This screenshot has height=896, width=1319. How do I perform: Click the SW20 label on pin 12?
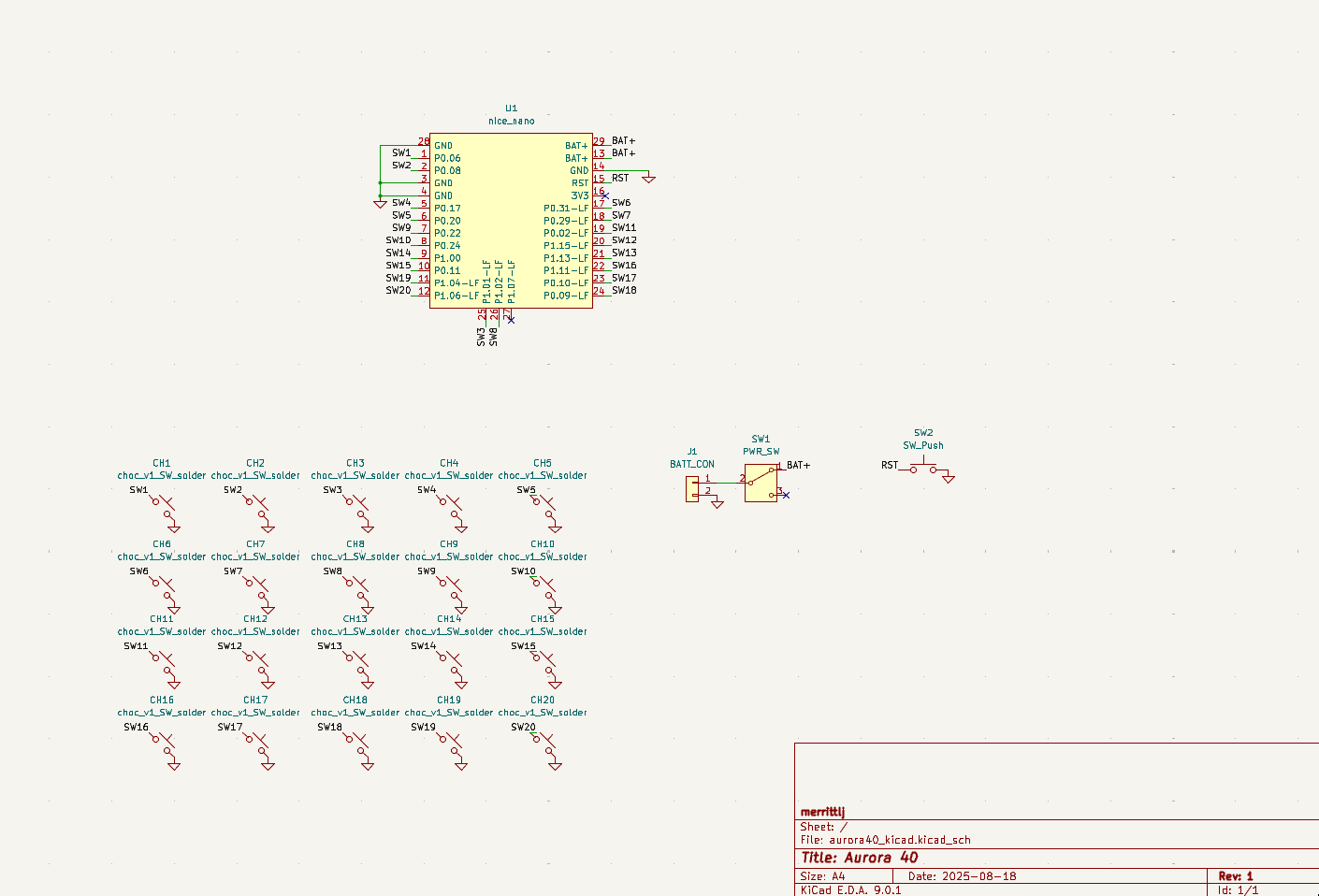pyautogui.click(x=399, y=290)
